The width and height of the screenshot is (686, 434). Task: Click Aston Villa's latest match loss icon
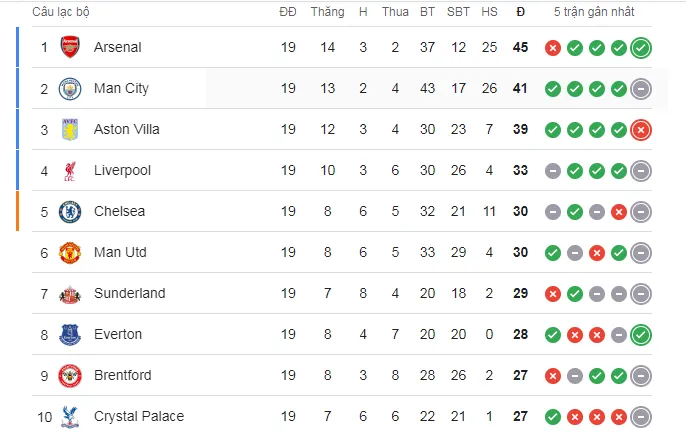pyautogui.click(x=641, y=129)
